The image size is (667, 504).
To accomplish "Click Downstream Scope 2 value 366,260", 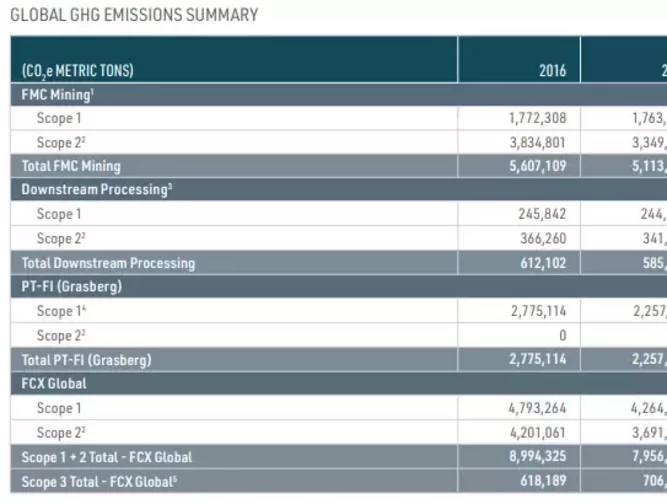I will coord(543,239).
